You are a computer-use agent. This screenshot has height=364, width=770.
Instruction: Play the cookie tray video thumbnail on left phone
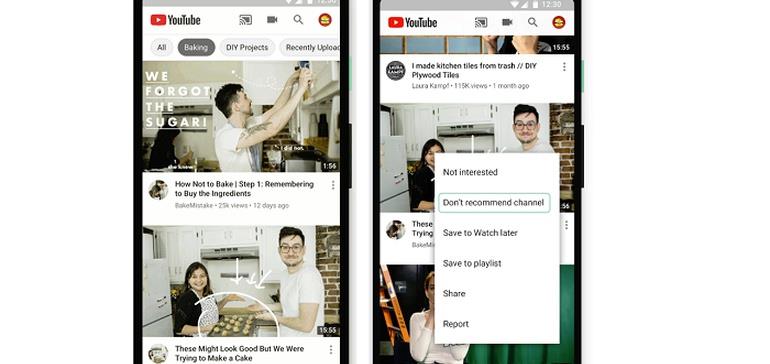(x=241, y=281)
